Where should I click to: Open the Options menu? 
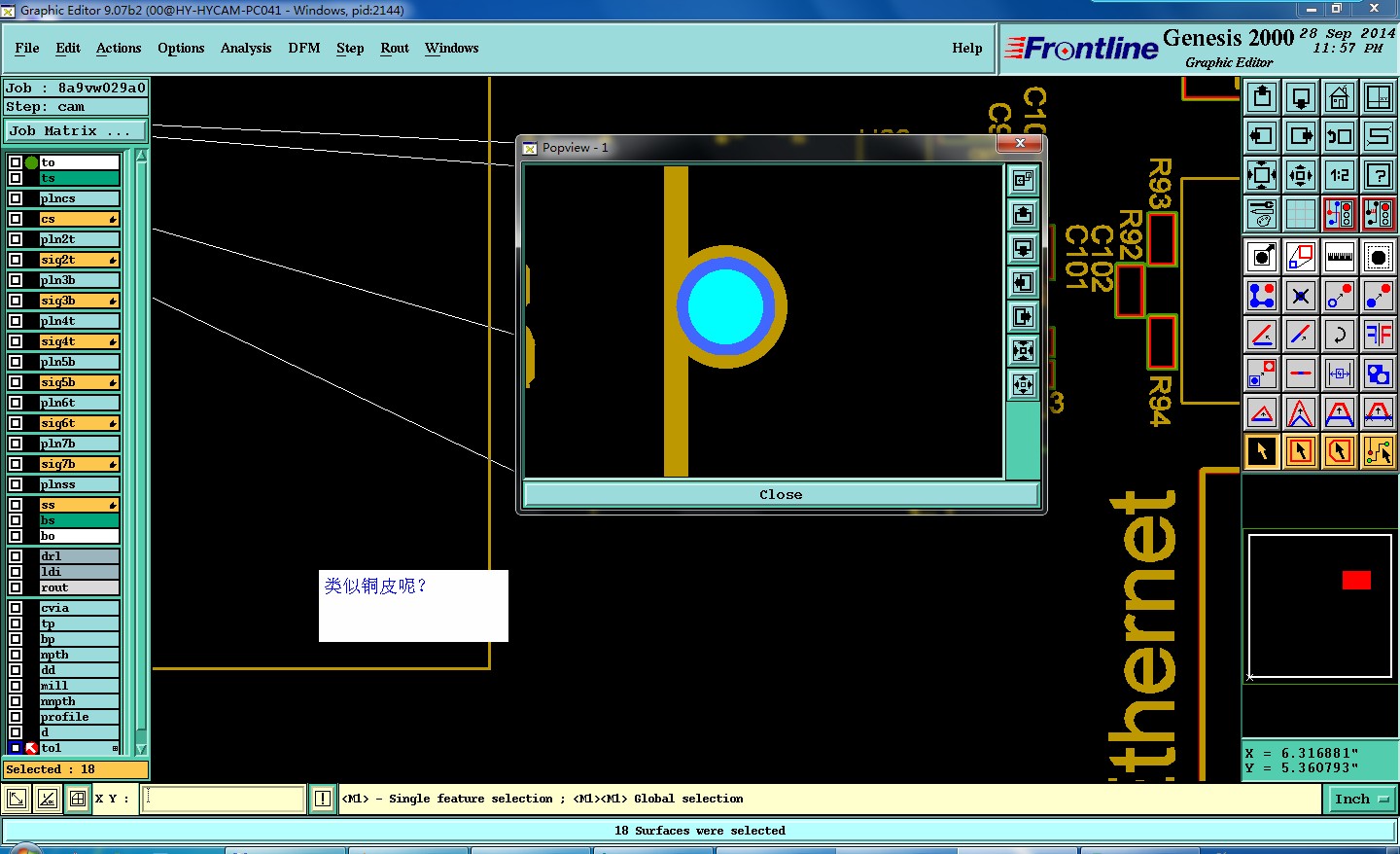(x=181, y=48)
